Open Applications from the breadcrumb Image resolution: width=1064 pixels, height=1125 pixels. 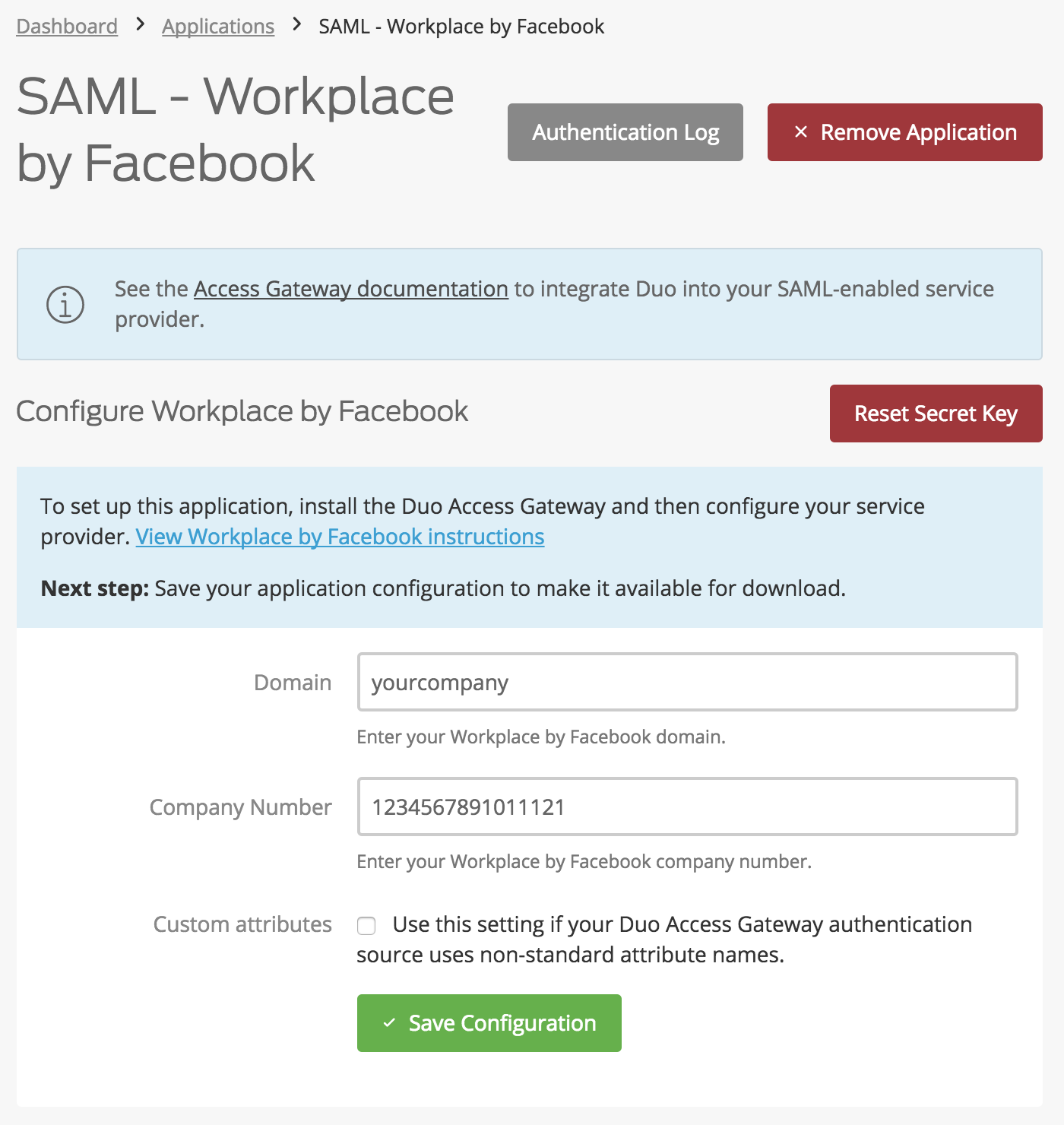pyautogui.click(x=218, y=26)
